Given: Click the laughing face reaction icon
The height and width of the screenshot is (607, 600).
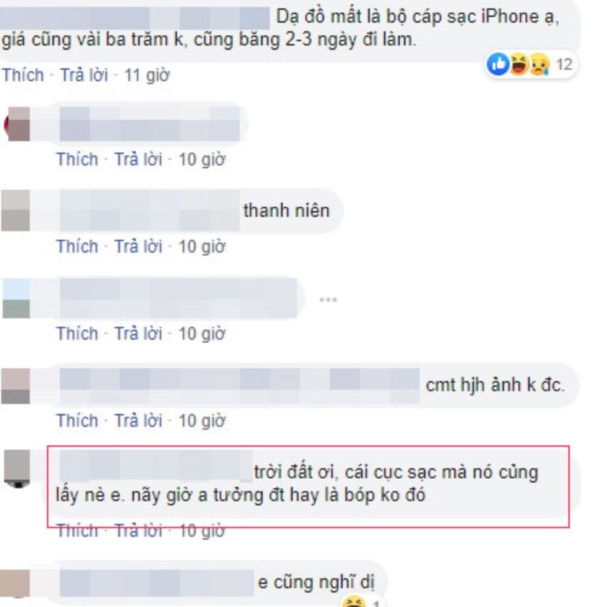Looking at the screenshot, I should coord(519,64).
